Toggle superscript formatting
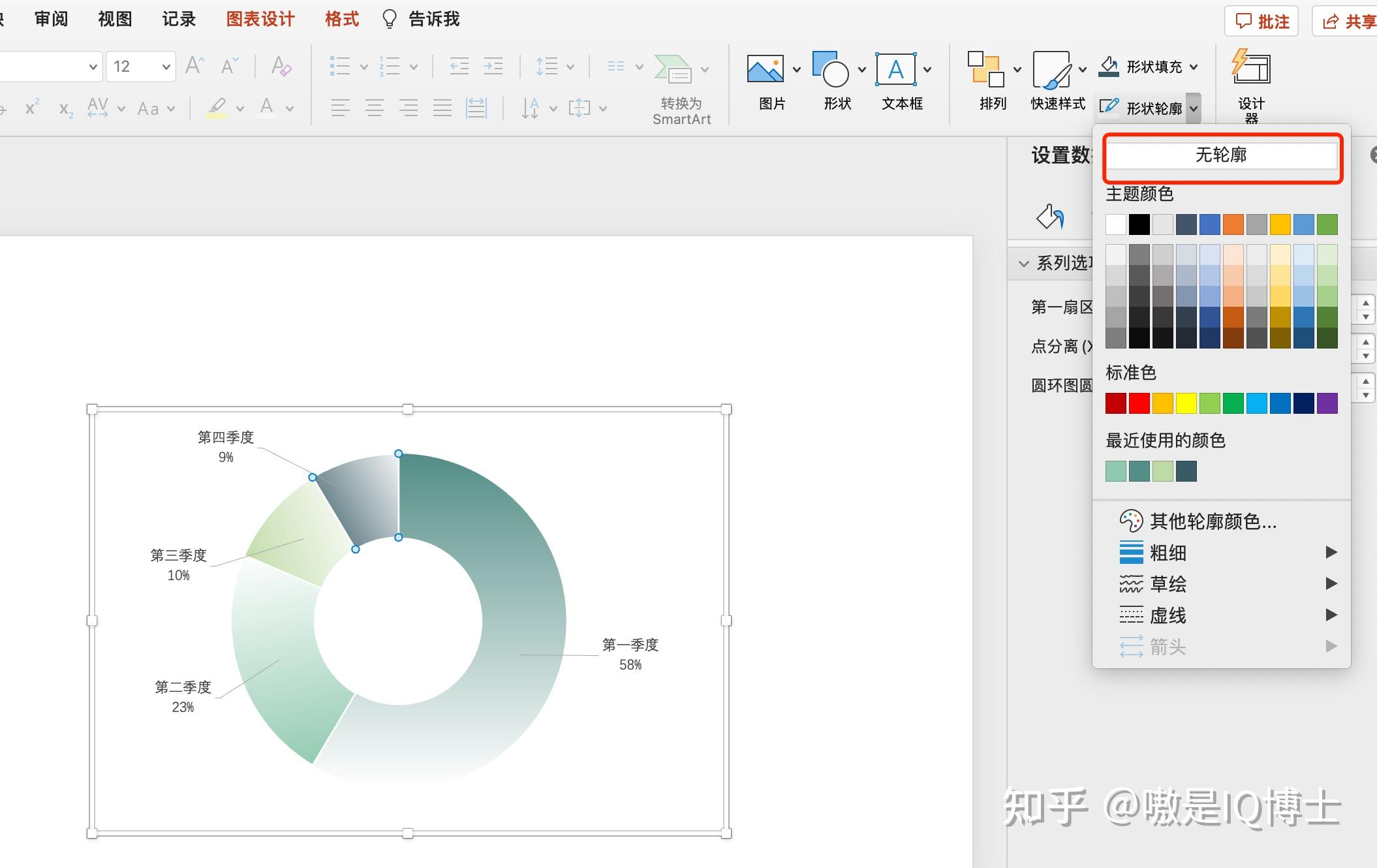This screenshot has height=868, width=1377. 32,108
